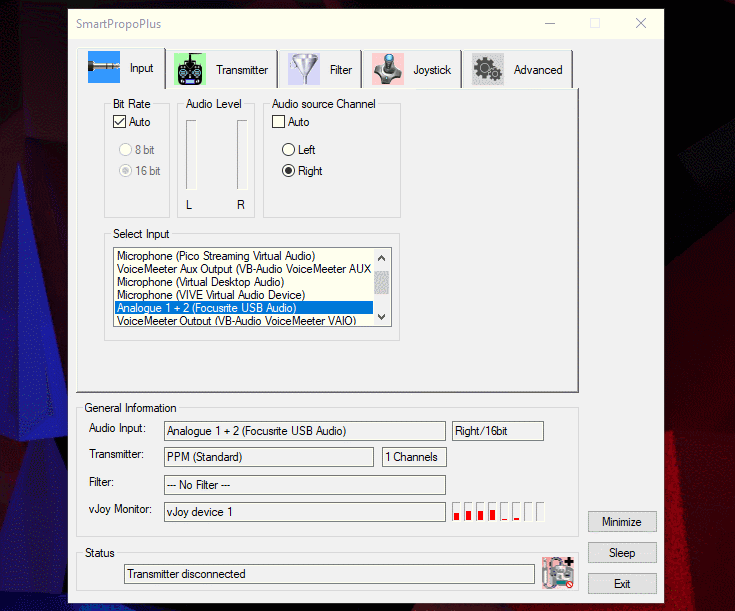This screenshot has height=611, width=735.
Task: Click the joystick icon
Action: click(x=388, y=69)
